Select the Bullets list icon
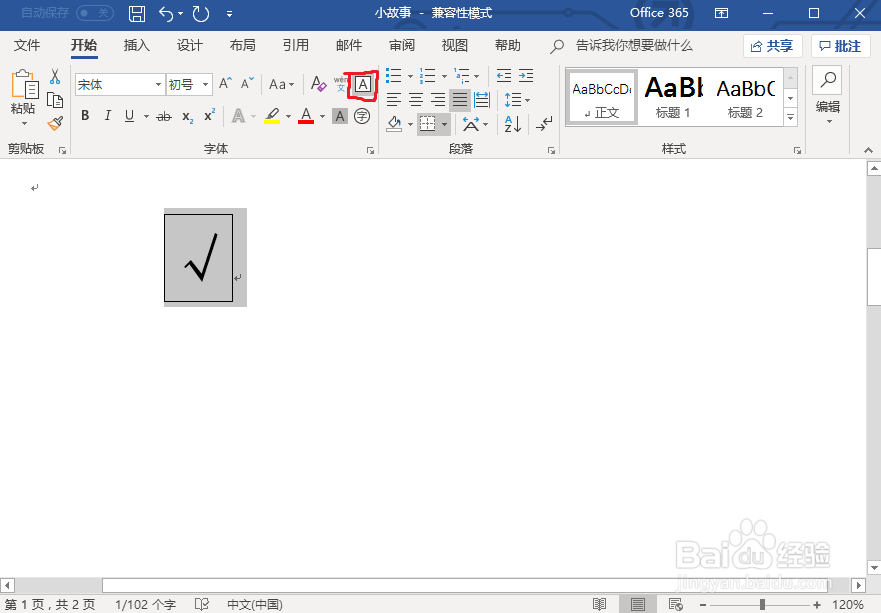Image resolution: width=881 pixels, height=613 pixels. [x=392, y=74]
